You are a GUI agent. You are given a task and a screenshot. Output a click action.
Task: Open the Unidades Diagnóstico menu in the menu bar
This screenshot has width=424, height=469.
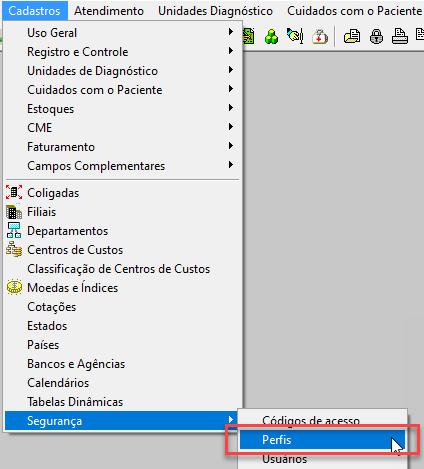tap(215, 11)
